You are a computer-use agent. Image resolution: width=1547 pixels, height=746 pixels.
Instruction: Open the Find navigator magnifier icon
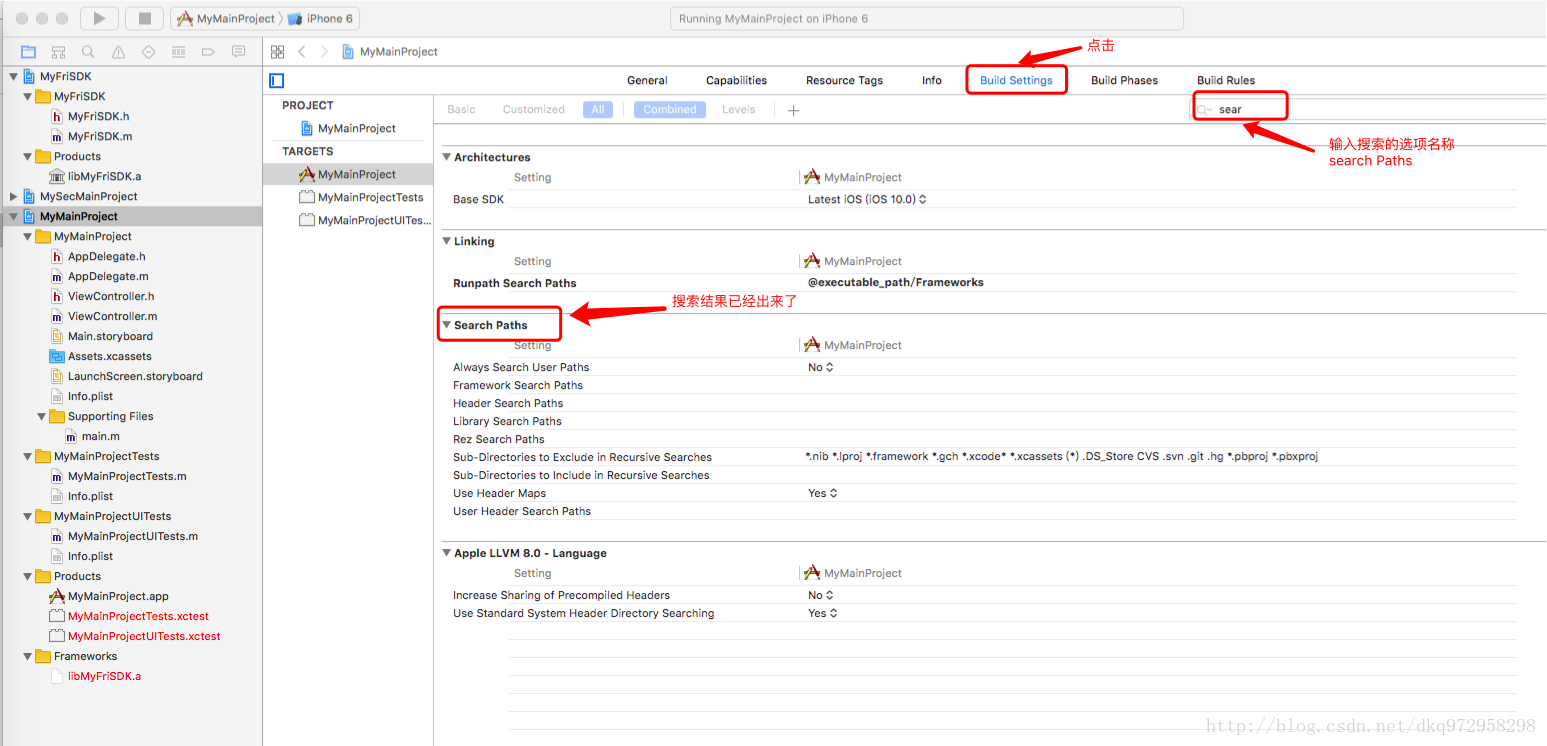pos(88,51)
